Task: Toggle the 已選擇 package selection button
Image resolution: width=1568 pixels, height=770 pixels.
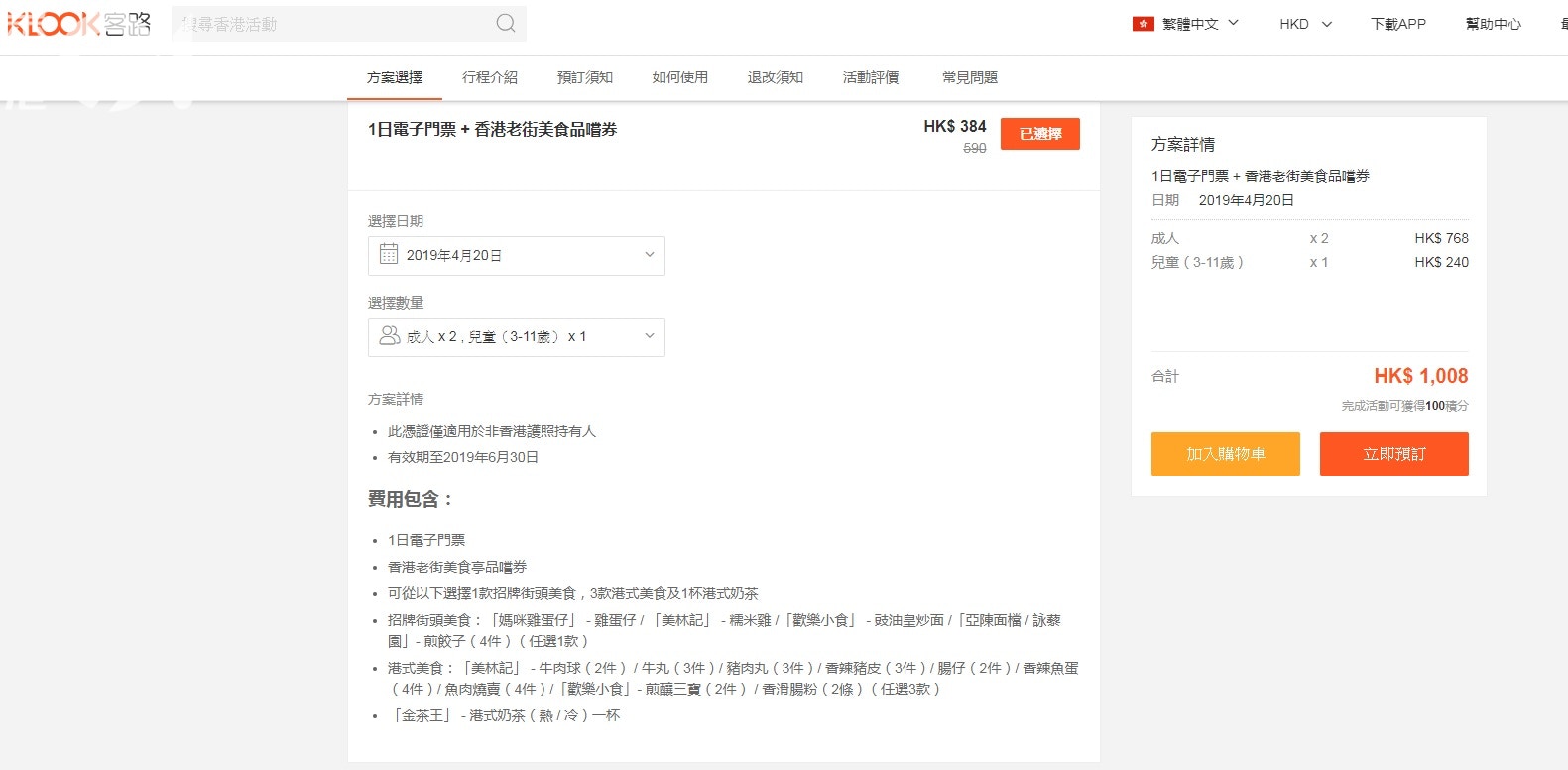Action: pyautogui.click(x=1039, y=134)
